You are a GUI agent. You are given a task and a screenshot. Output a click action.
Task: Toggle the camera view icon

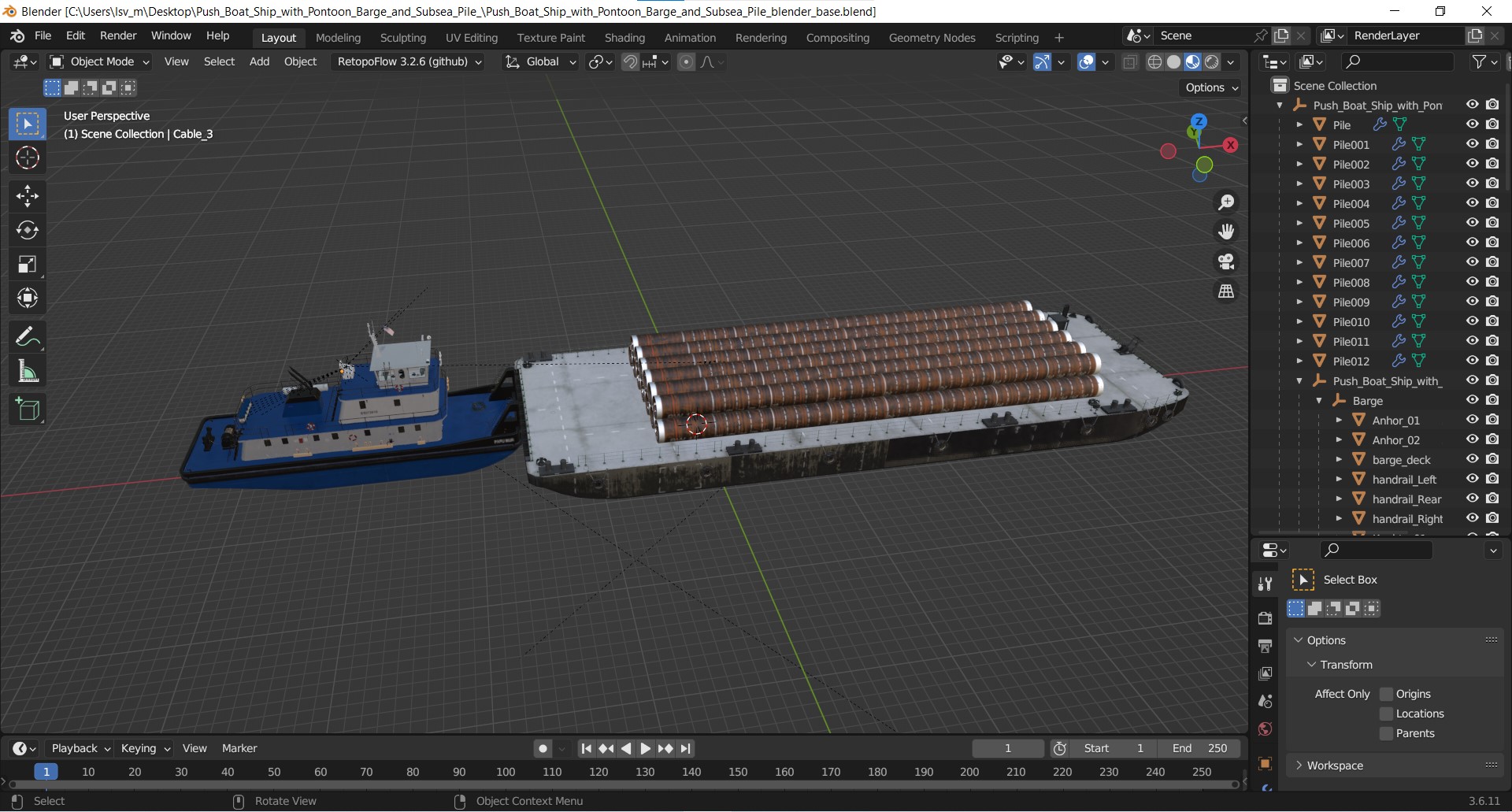pyautogui.click(x=1226, y=261)
